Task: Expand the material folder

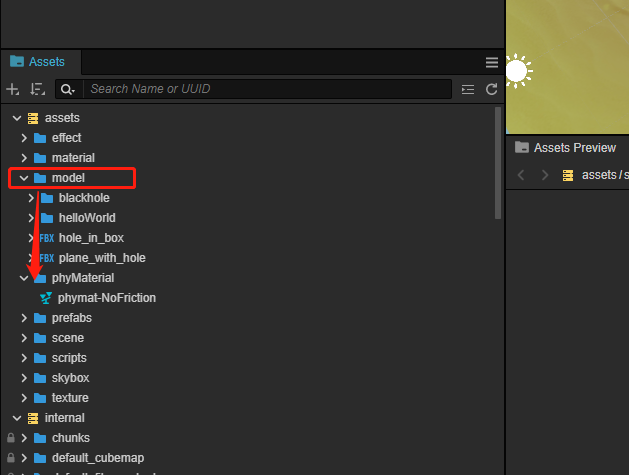Action: 24,158
